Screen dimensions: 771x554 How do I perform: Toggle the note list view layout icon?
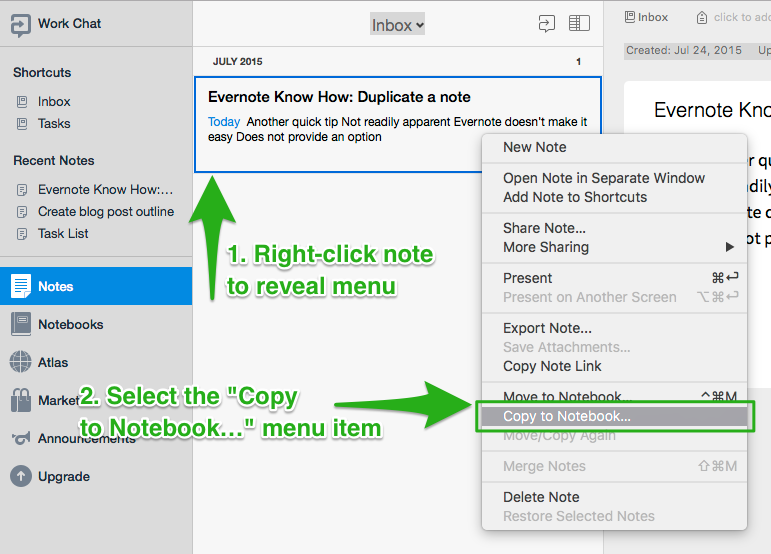pos(579,23)
